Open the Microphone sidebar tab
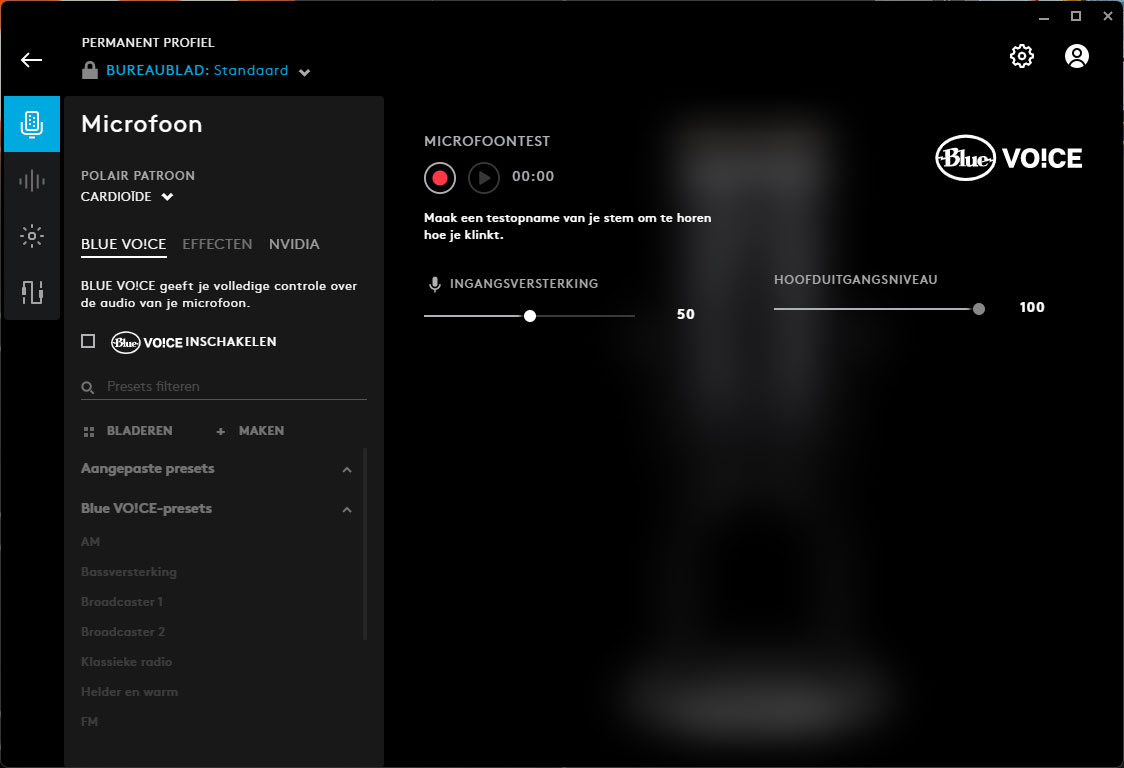This screenshot has width=1124, height=768. (32, 124)
